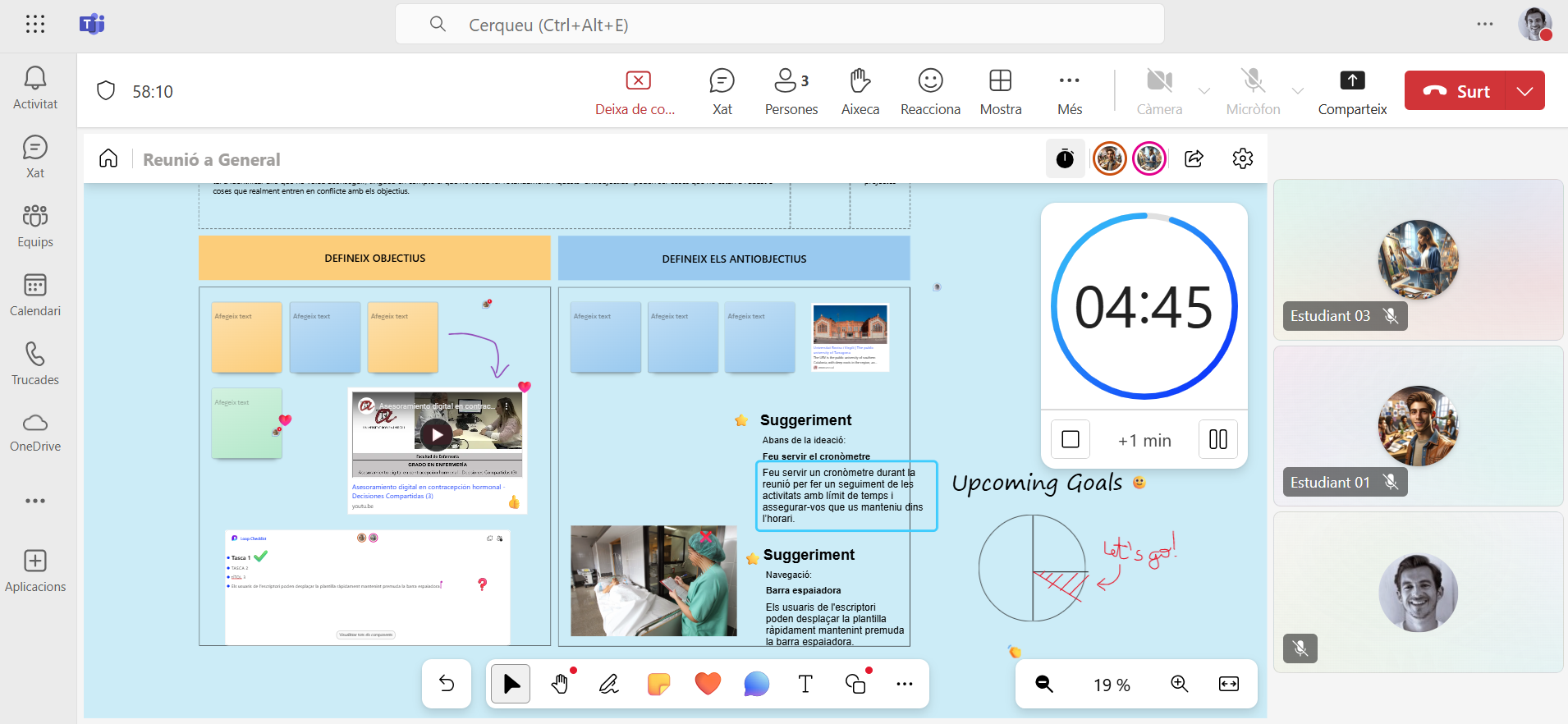
Task: Expand the Surt leave options arrow
Action: point(1524,91)
